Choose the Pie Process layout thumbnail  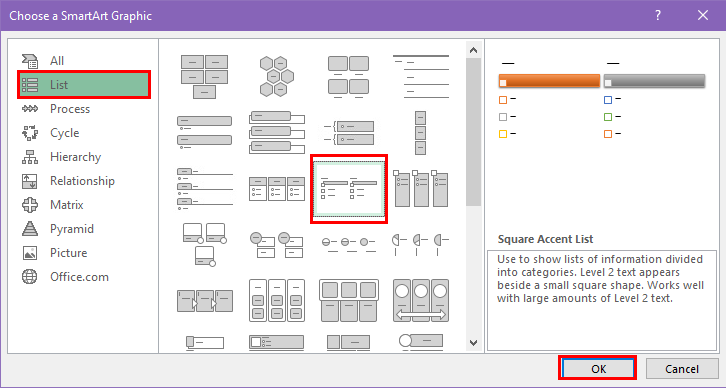click(421, 245)
